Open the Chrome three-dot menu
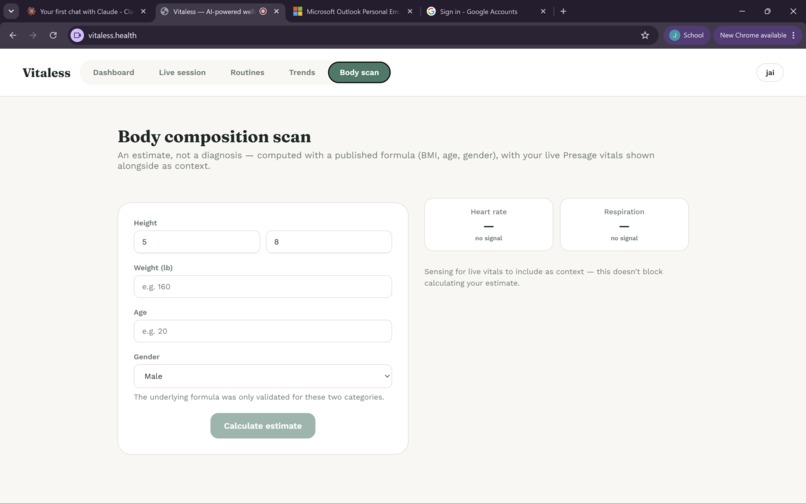Screen dimensions: 806x504 (x=794, y=35)
